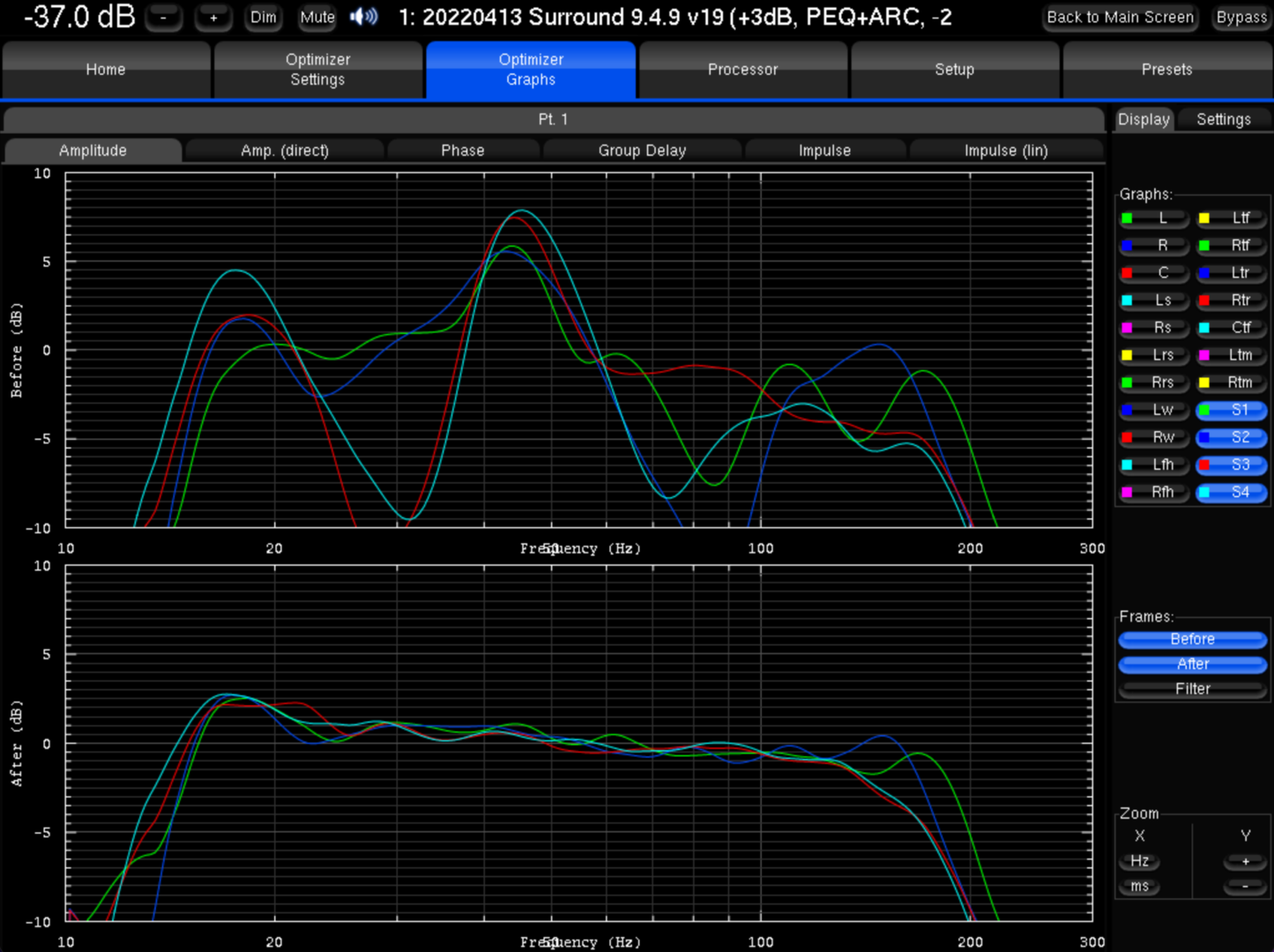Enable Bypass mode

(1240, 17)
